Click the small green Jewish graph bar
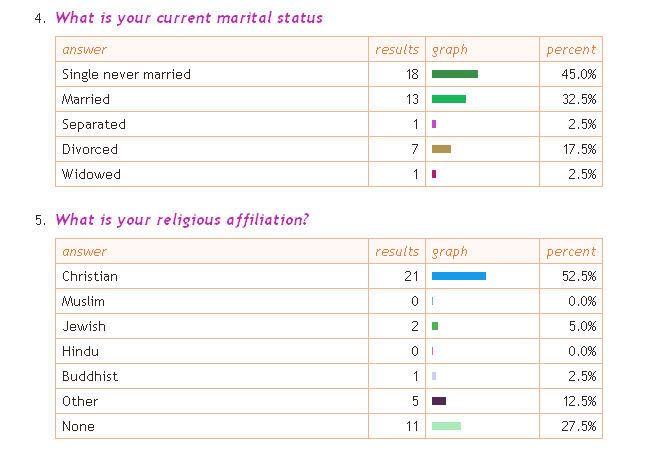The image size is (647, 455). pyautogui.click(x=435, y=326)
